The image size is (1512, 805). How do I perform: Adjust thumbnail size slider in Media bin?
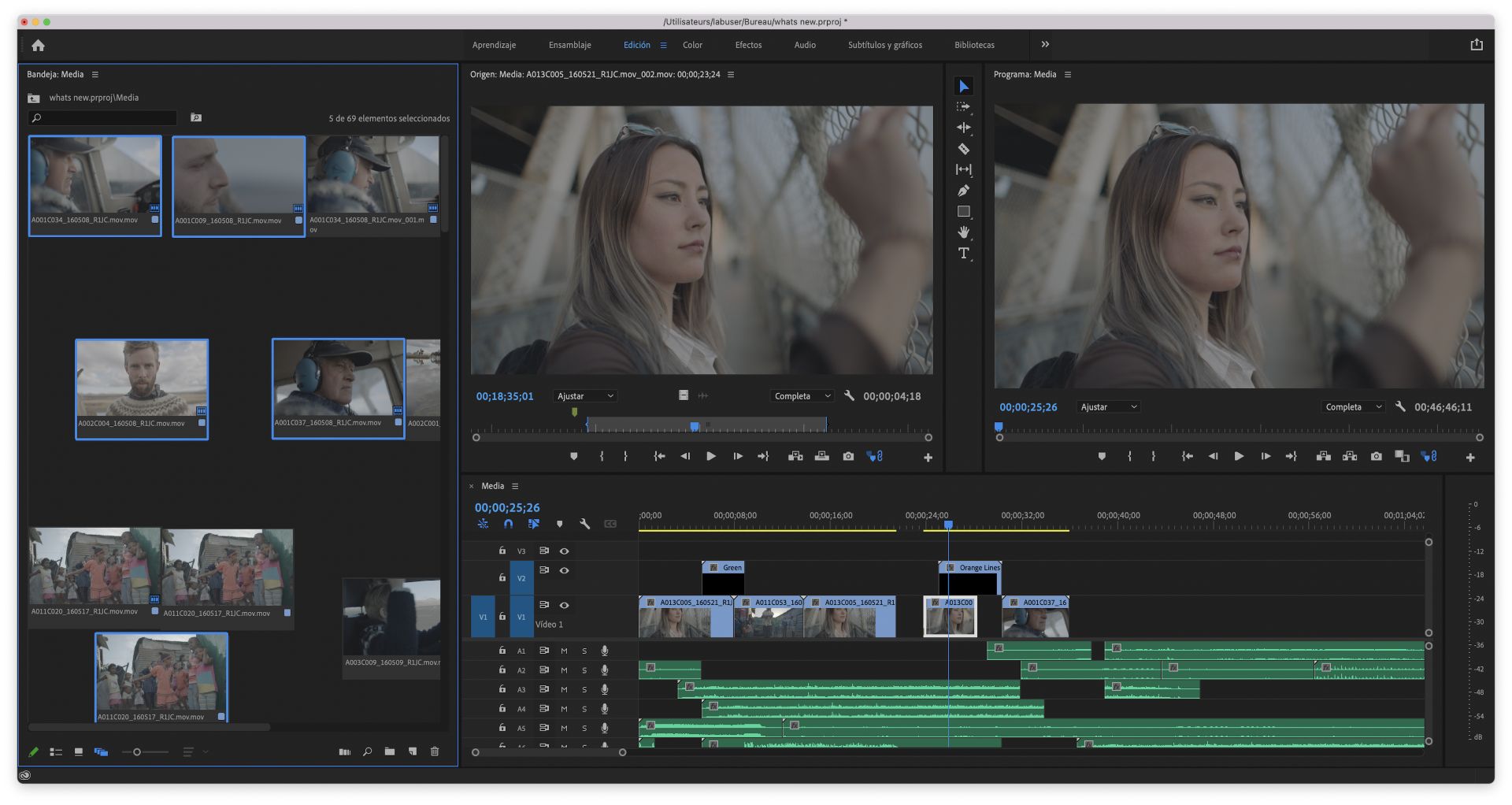click(137, 752)
